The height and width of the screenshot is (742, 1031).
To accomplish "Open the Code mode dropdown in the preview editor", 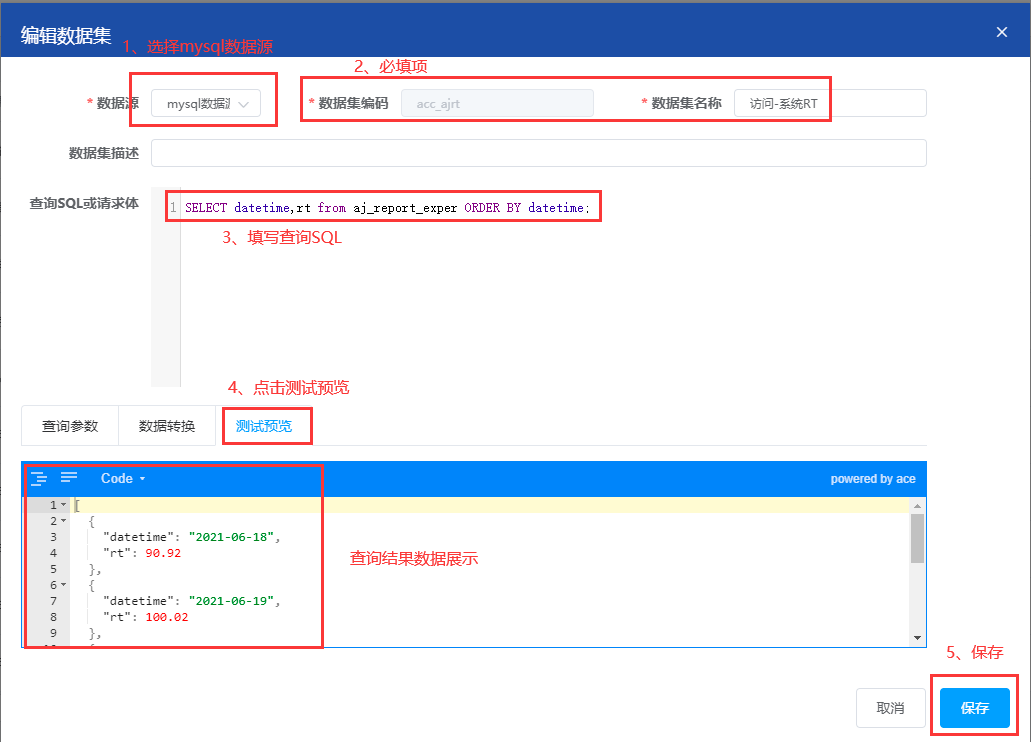I will tap(120, 478).
